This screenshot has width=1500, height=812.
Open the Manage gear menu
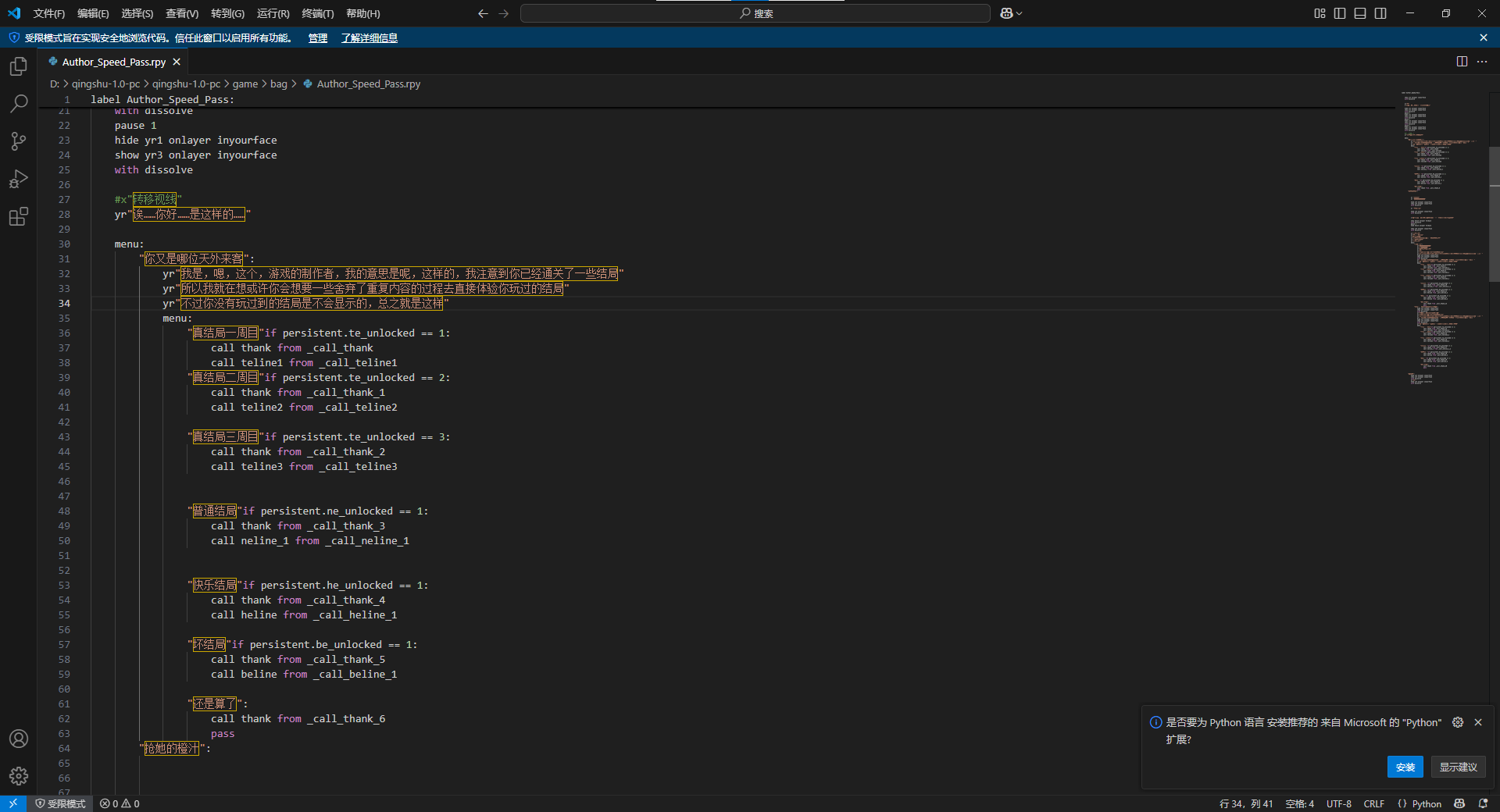tap(19, 776)
